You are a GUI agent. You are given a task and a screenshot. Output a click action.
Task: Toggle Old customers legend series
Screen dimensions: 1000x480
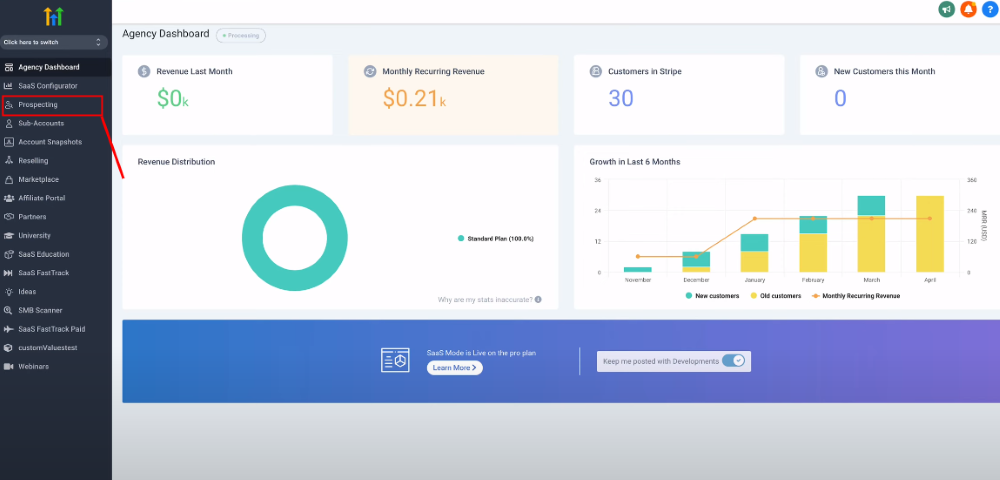click(775, 296)
